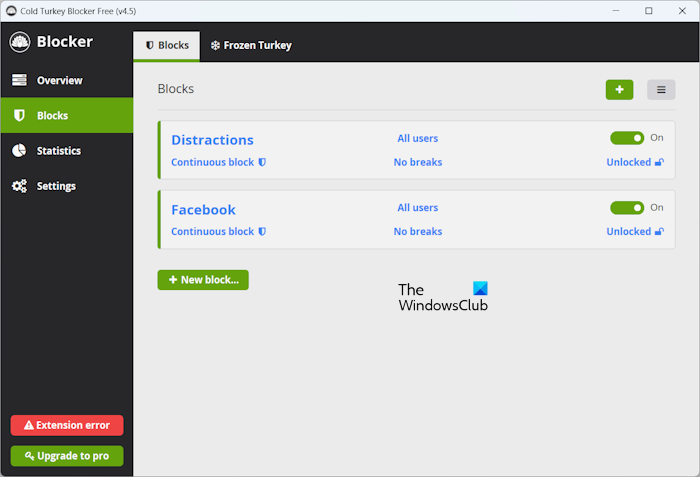The height and width of the screenshot is (477, 700).
Task: Close the Cold Turkey Blocker window
Action: (x=682, y=11)
